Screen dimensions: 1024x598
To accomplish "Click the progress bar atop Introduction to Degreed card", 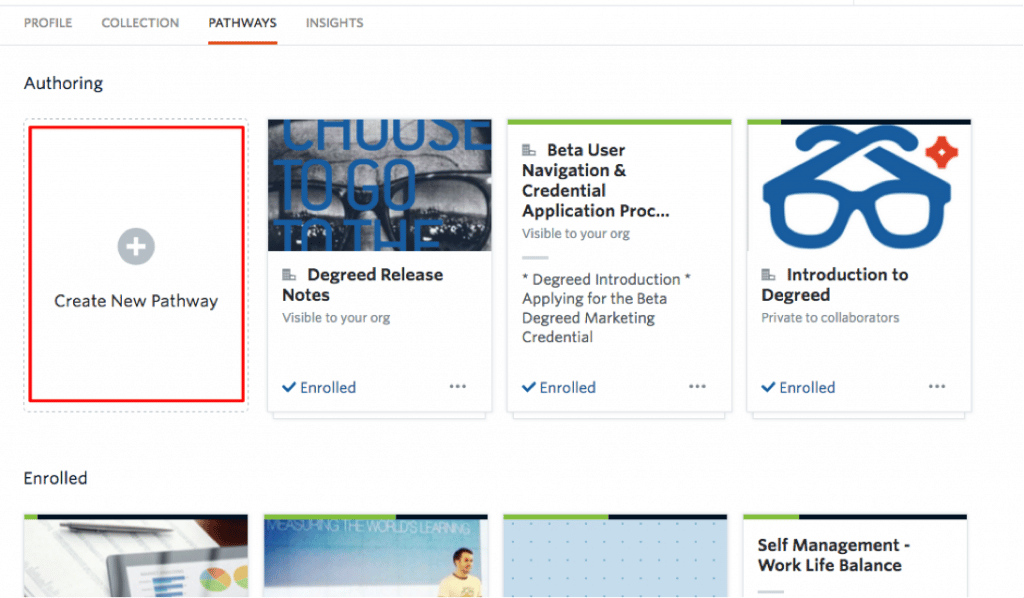I will [x=859, y=122].
